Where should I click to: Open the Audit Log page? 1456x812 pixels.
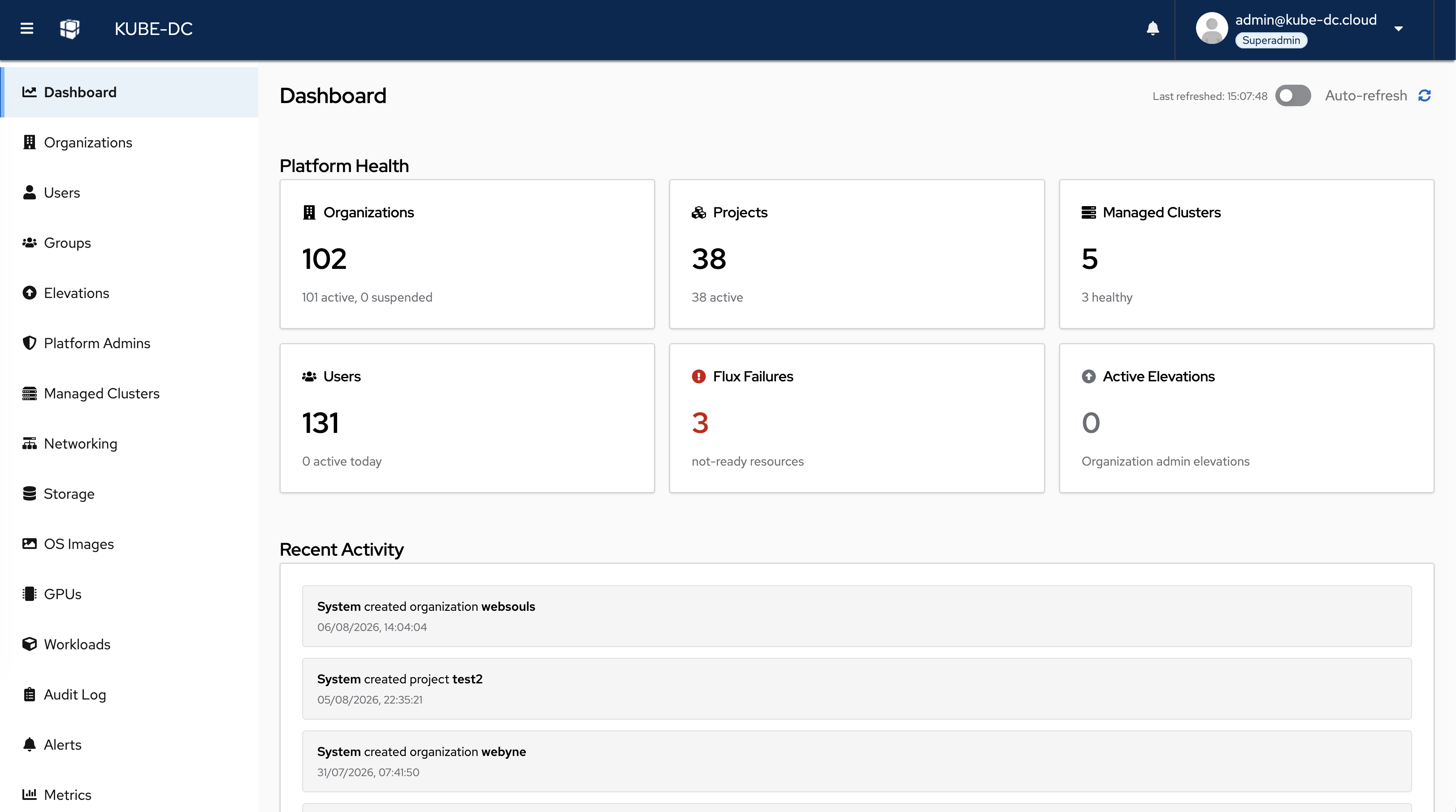130,695
